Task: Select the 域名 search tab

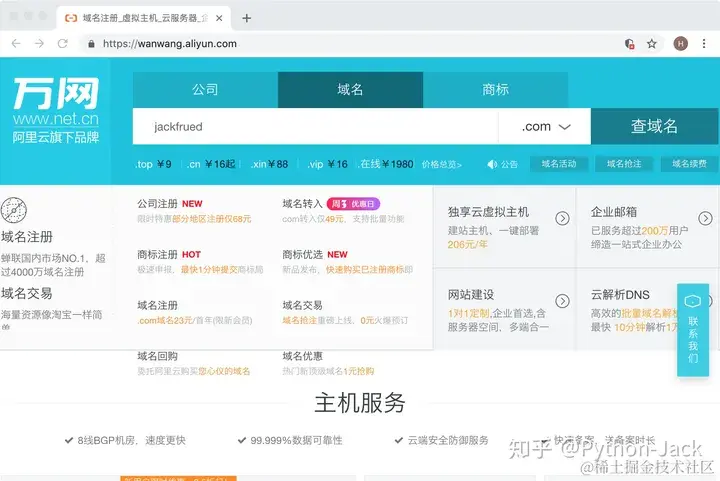Action: point(350,89)
